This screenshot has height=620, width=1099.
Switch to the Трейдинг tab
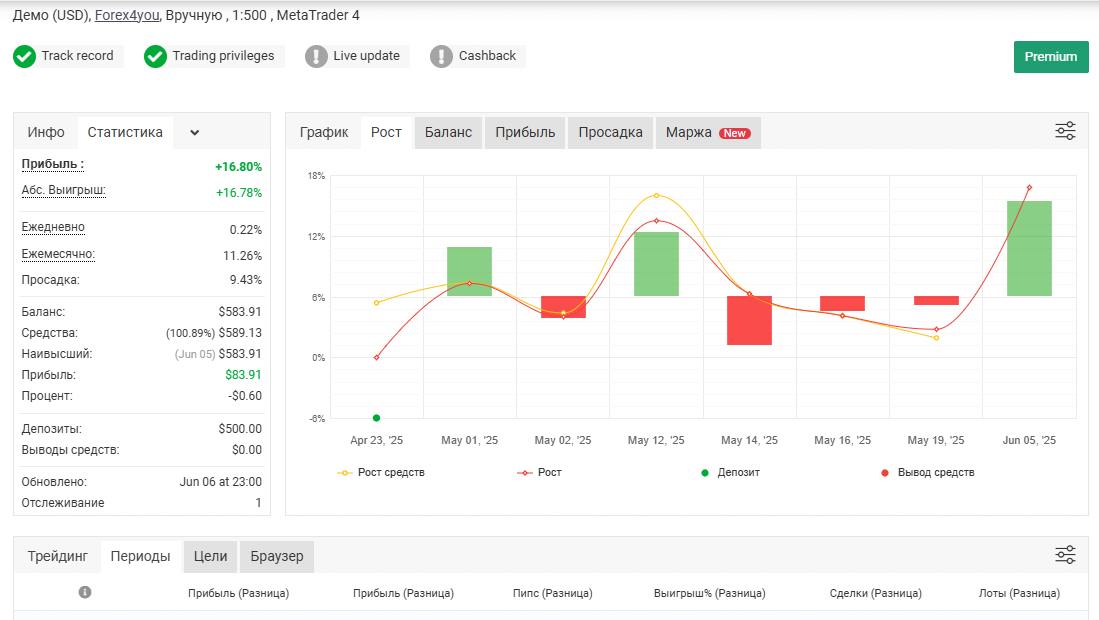point(57,556)
